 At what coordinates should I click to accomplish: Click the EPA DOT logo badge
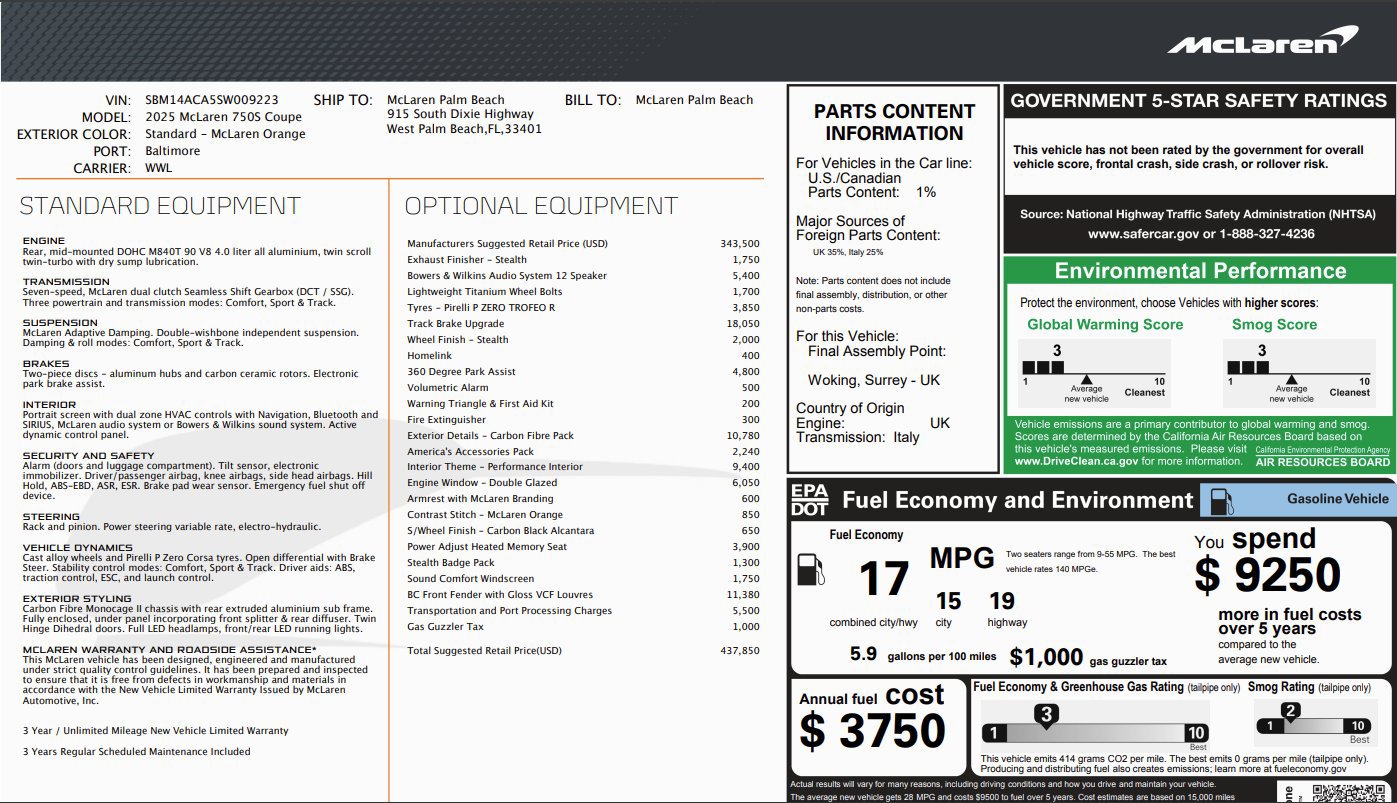(x=809, y=499)
